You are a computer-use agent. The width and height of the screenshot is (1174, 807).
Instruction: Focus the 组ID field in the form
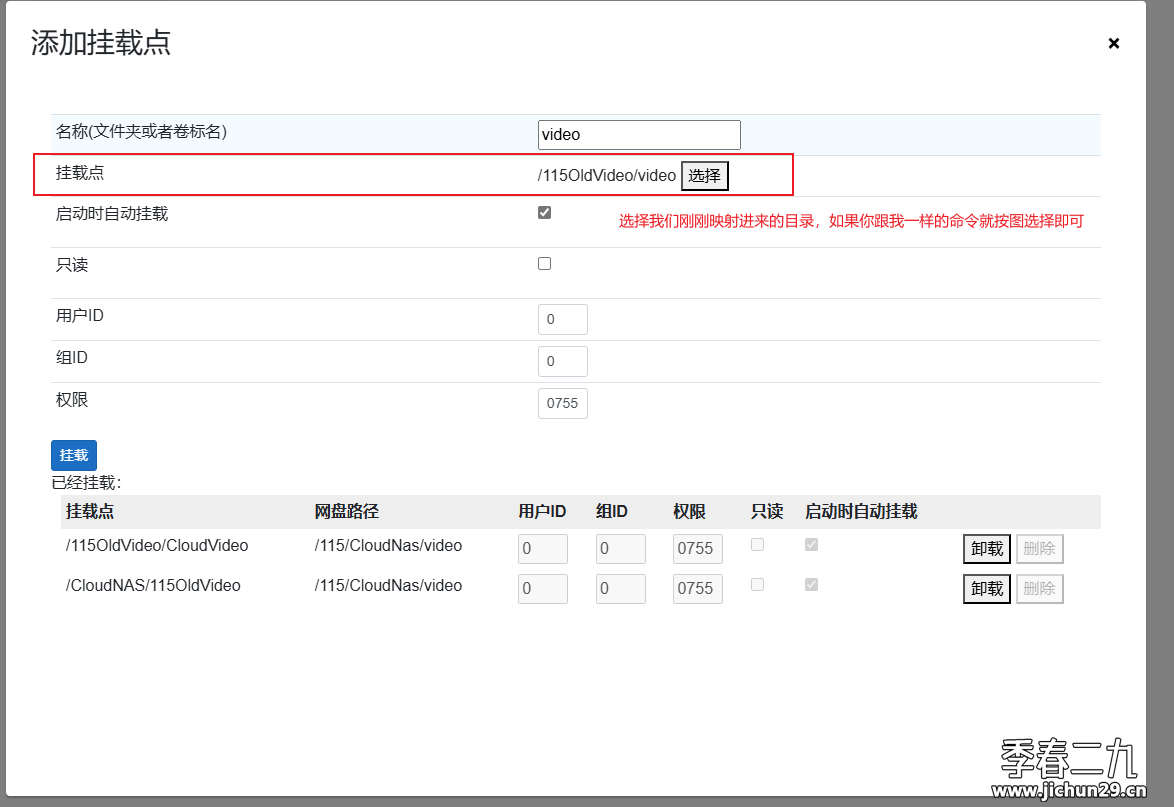pyautogui.click(x=562, y=362)
